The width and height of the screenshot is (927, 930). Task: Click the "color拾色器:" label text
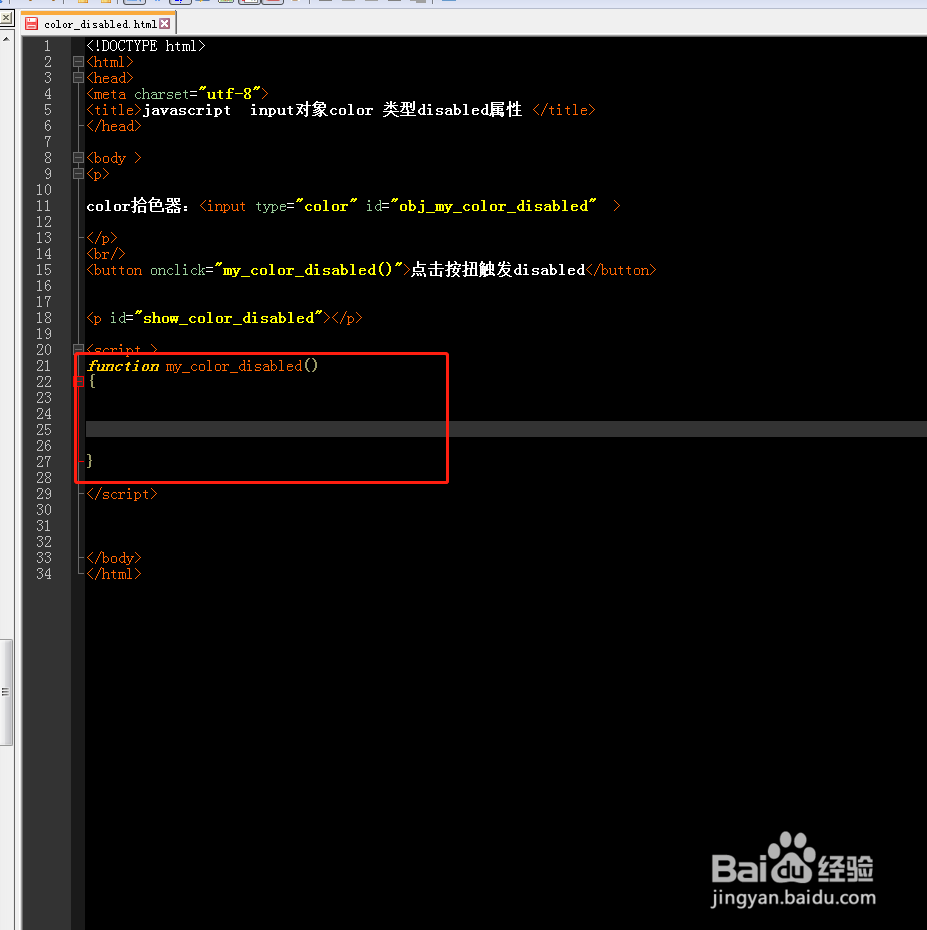[138, 206]
